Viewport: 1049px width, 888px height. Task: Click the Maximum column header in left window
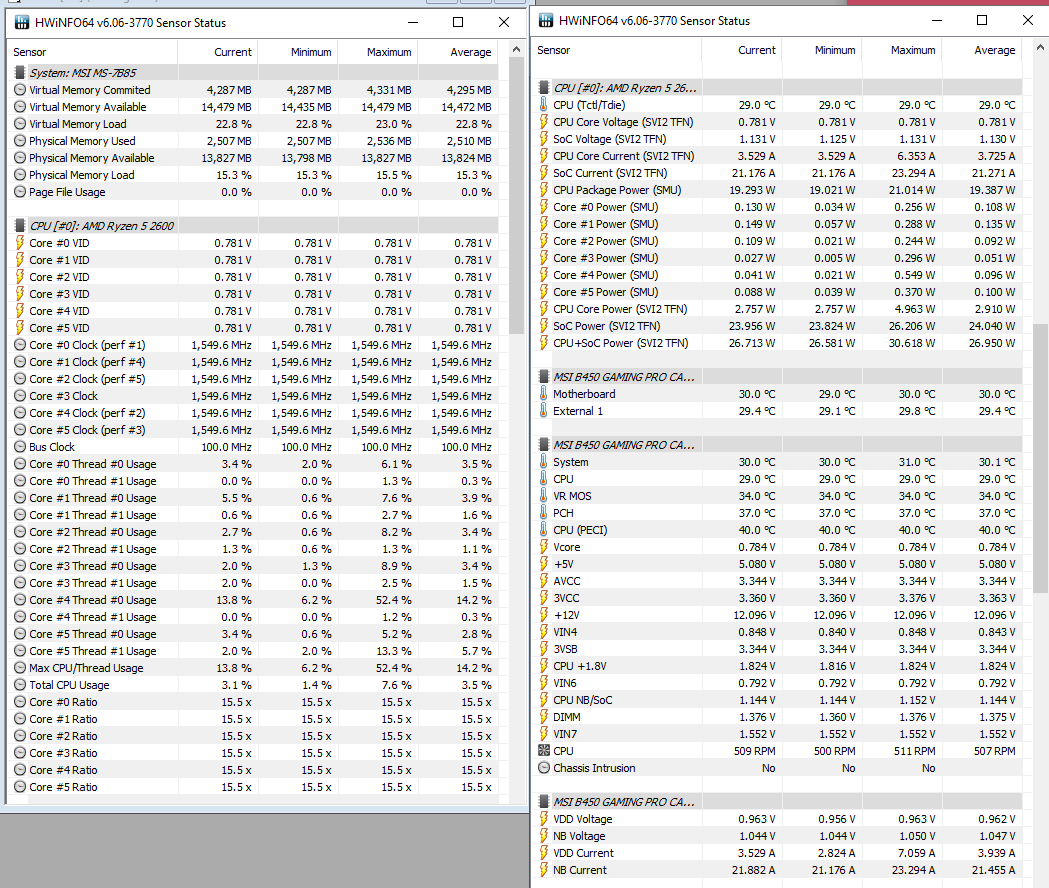click(x=378, y=52)
